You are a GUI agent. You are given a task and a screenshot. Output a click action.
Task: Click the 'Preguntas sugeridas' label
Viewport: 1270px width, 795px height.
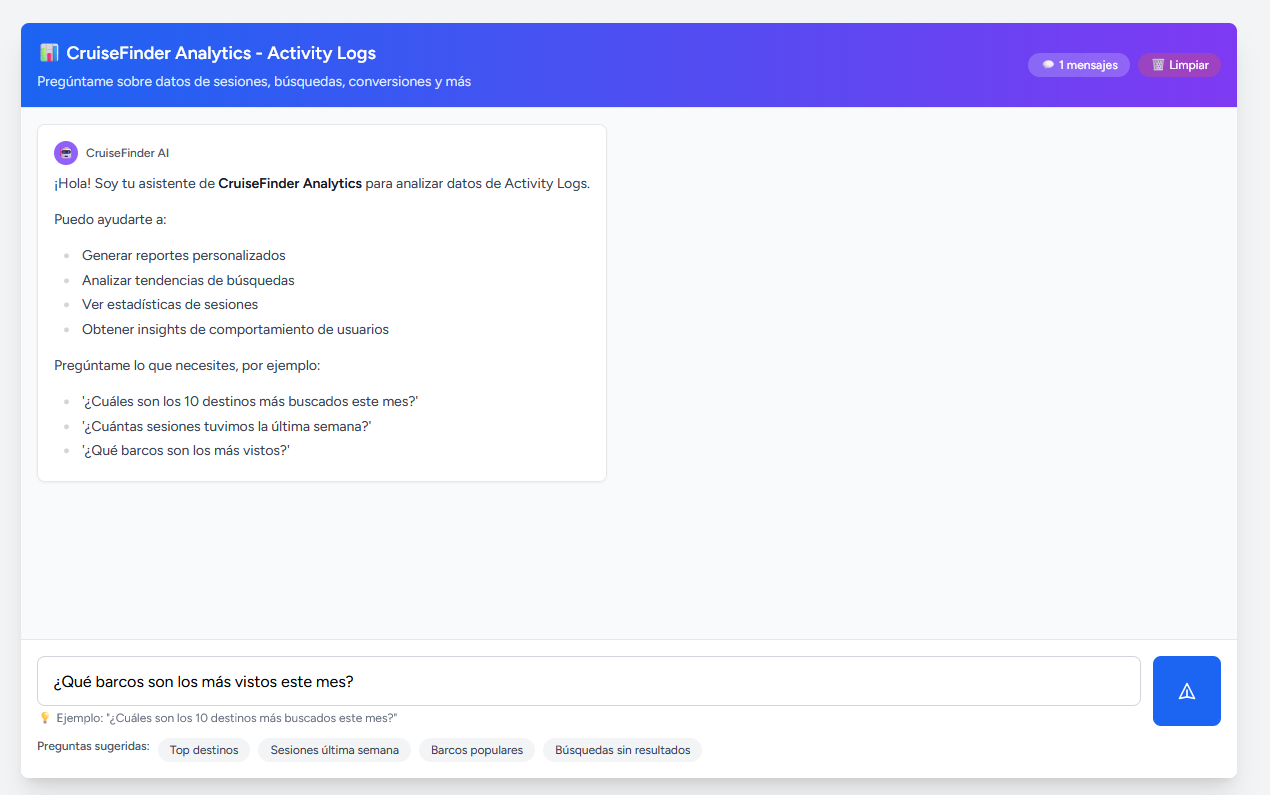92,746
